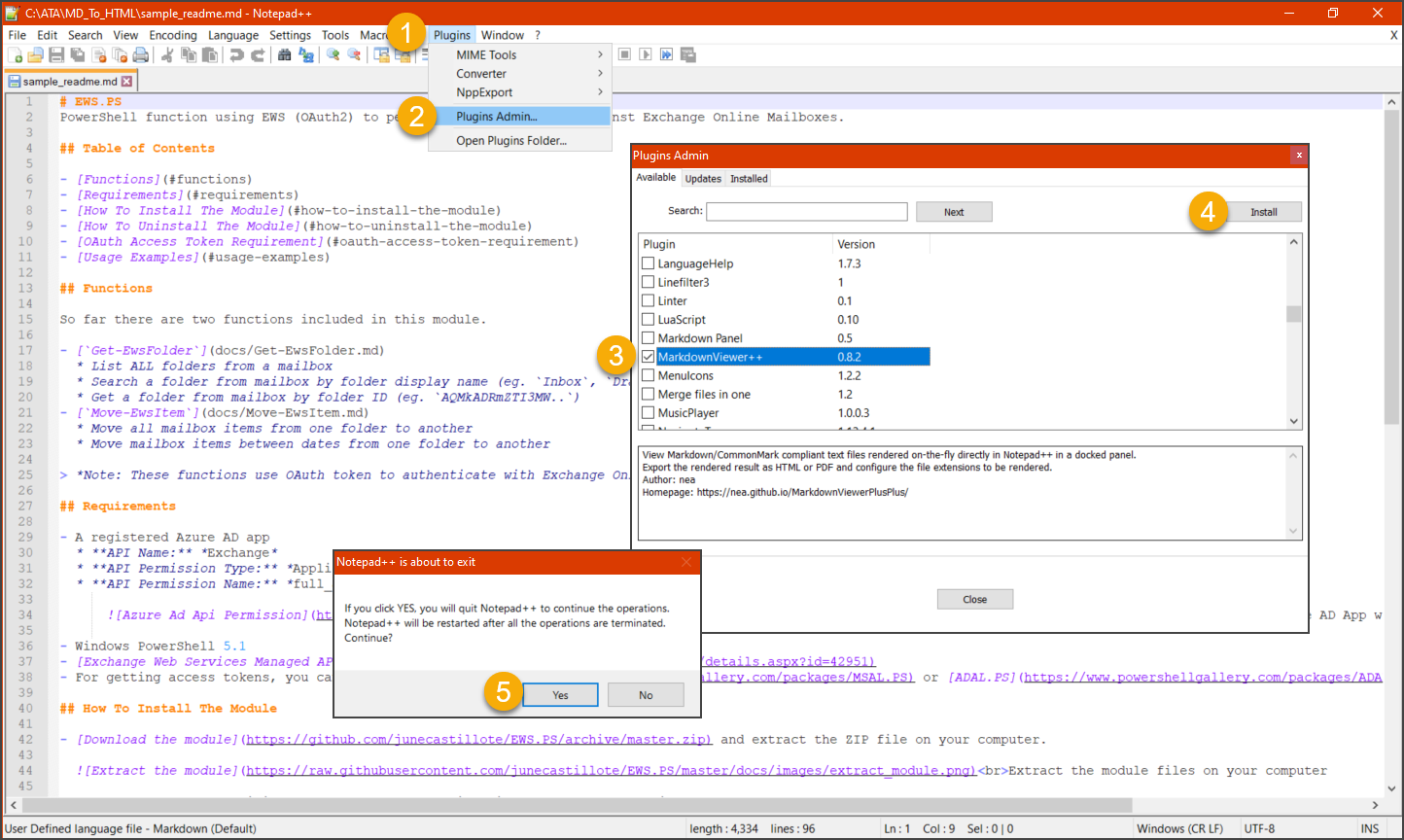
Task: Click the Stop Recording macro icon
Action: 624,54
